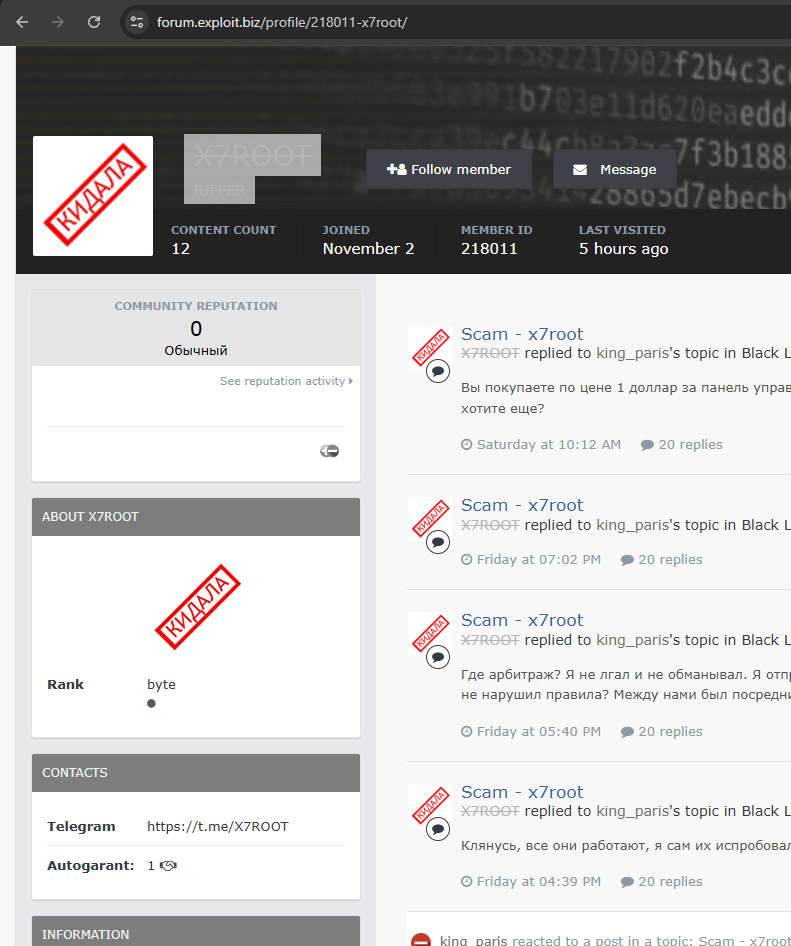Click the Content Count value 12
This screenshot has width=791, height=946.
180,249
